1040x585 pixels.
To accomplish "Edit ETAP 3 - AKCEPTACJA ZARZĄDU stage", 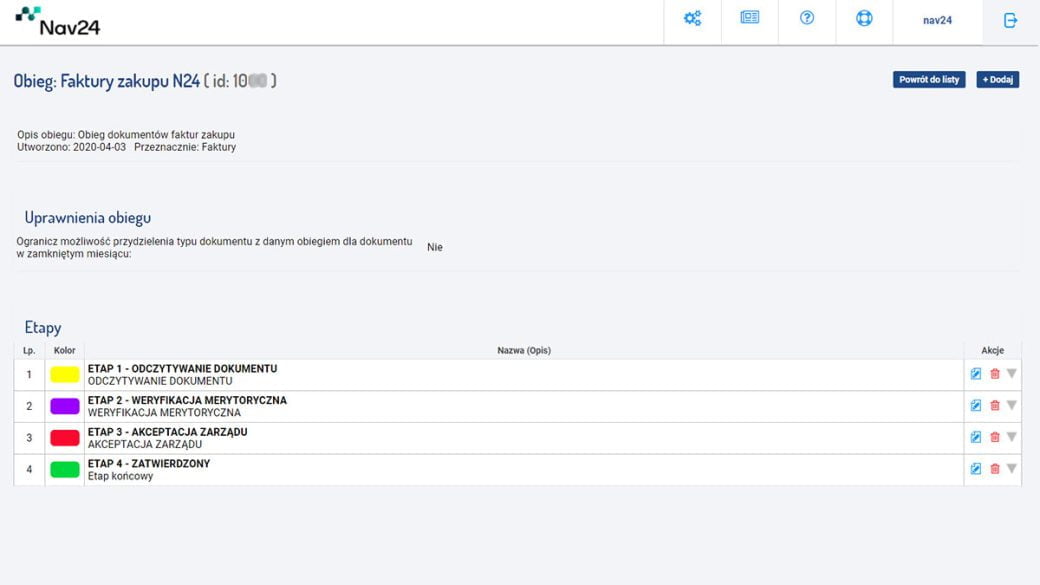I will [x=976, y=437].
